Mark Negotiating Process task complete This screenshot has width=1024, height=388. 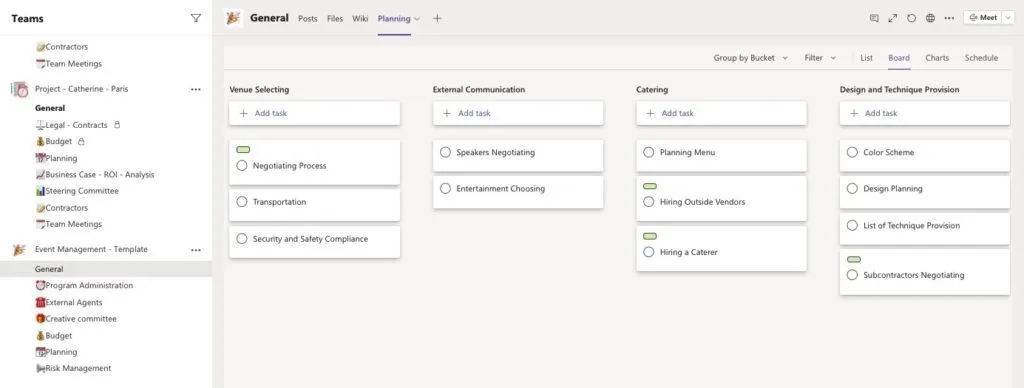(x=242, y=166)
